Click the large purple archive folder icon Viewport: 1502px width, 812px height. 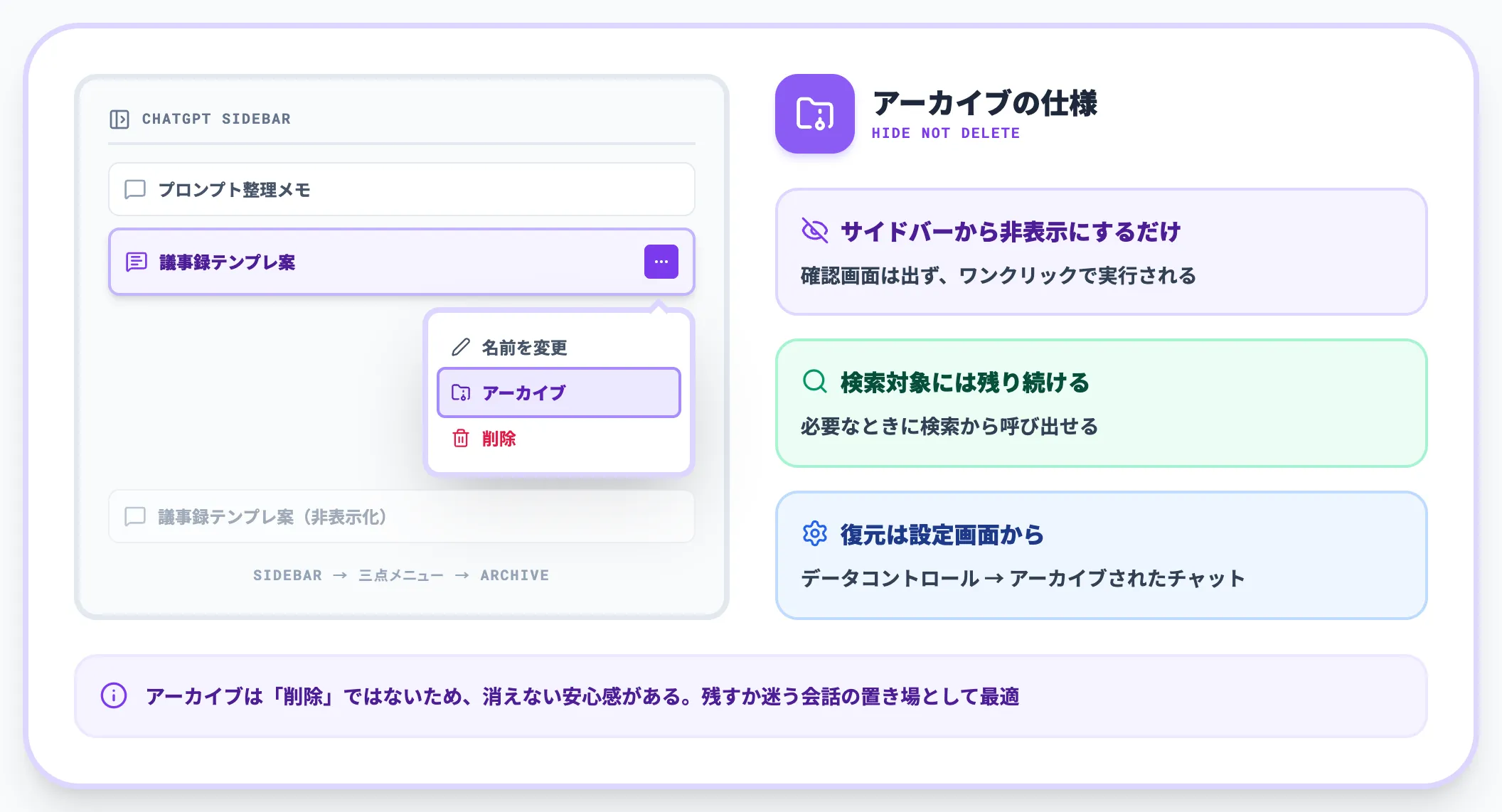pos(815,114)
